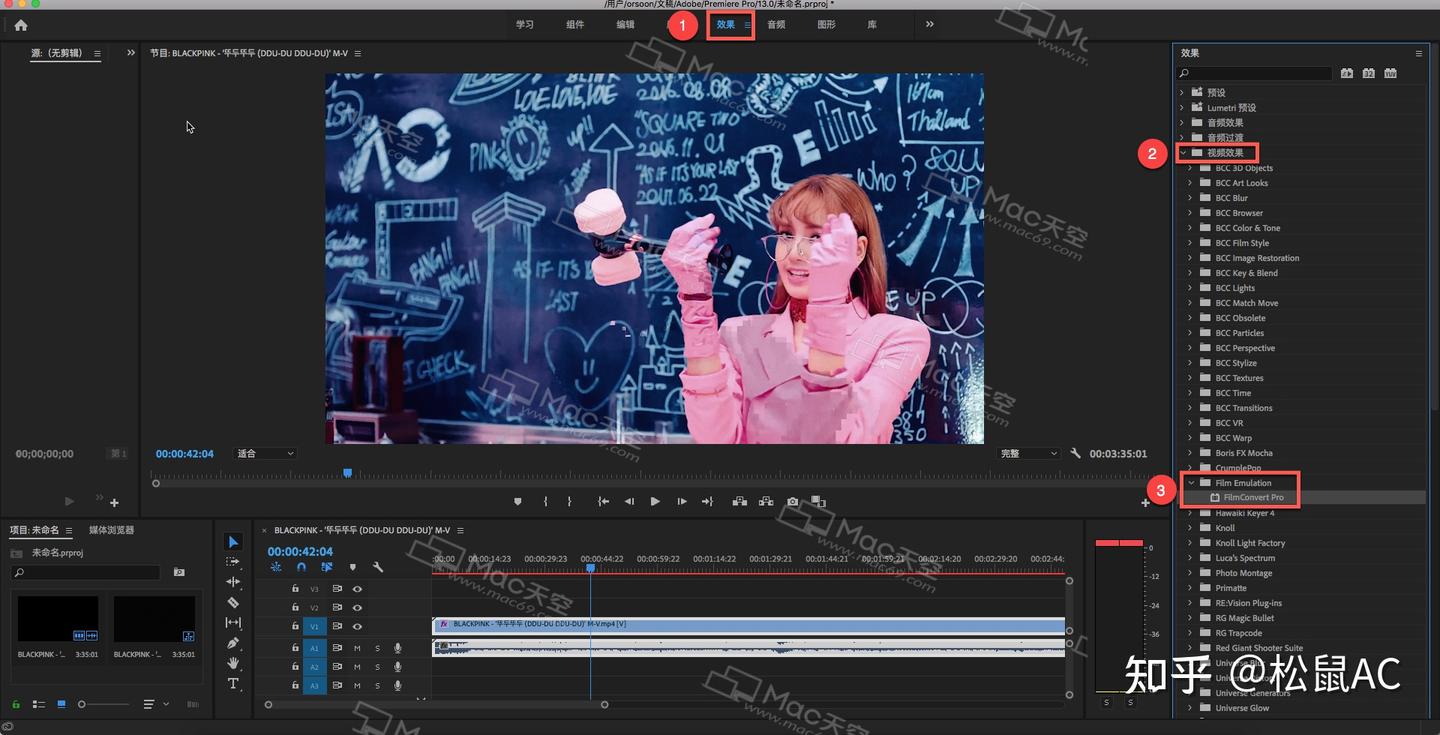This screenshot has height=735, width=1440.
Task: Open the 媒体浏览器 panel tab
Action: pyautogui.click(x=111, y=530)
